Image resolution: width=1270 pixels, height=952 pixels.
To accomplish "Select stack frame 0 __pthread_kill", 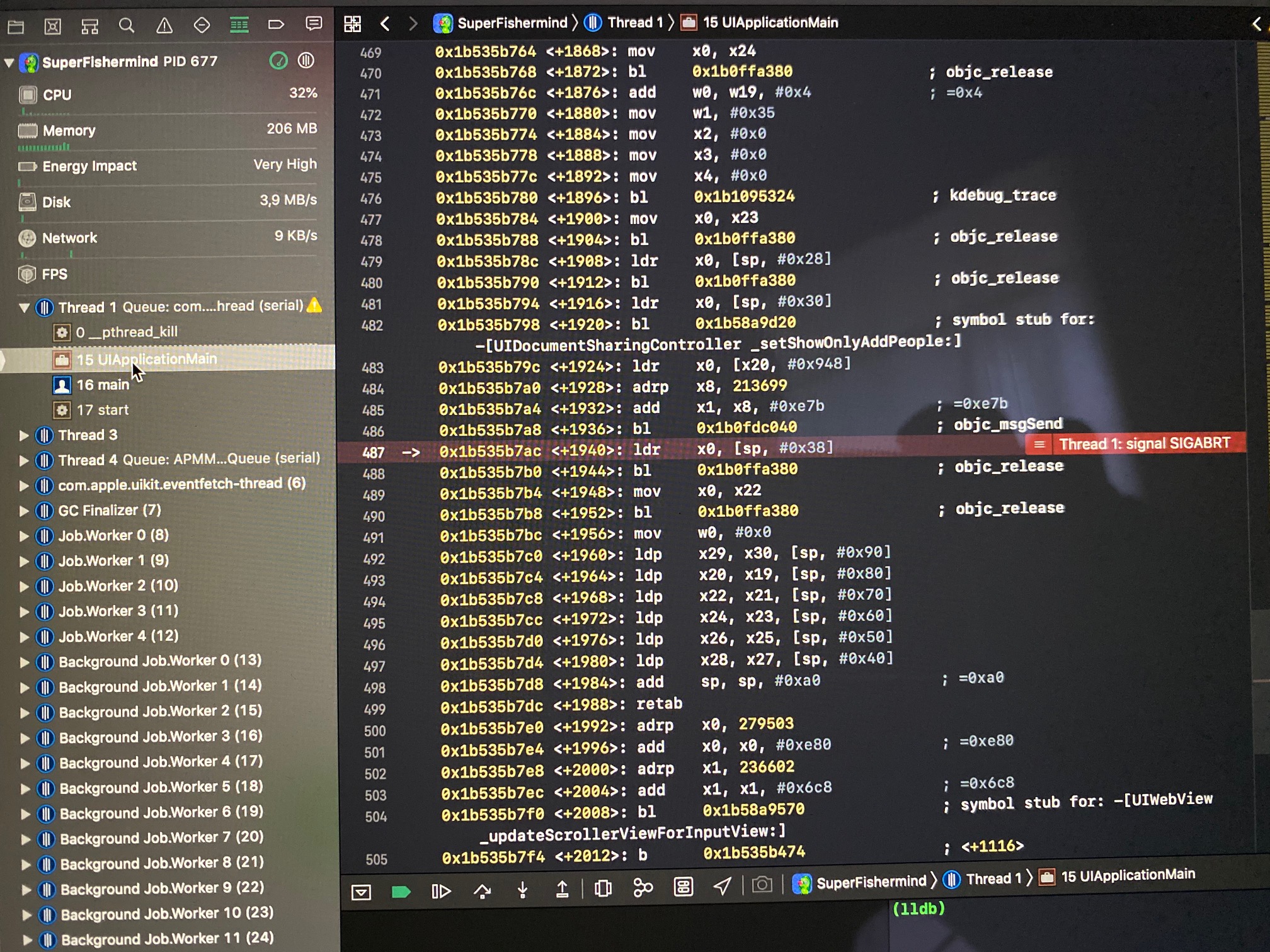I will [126, 332].
